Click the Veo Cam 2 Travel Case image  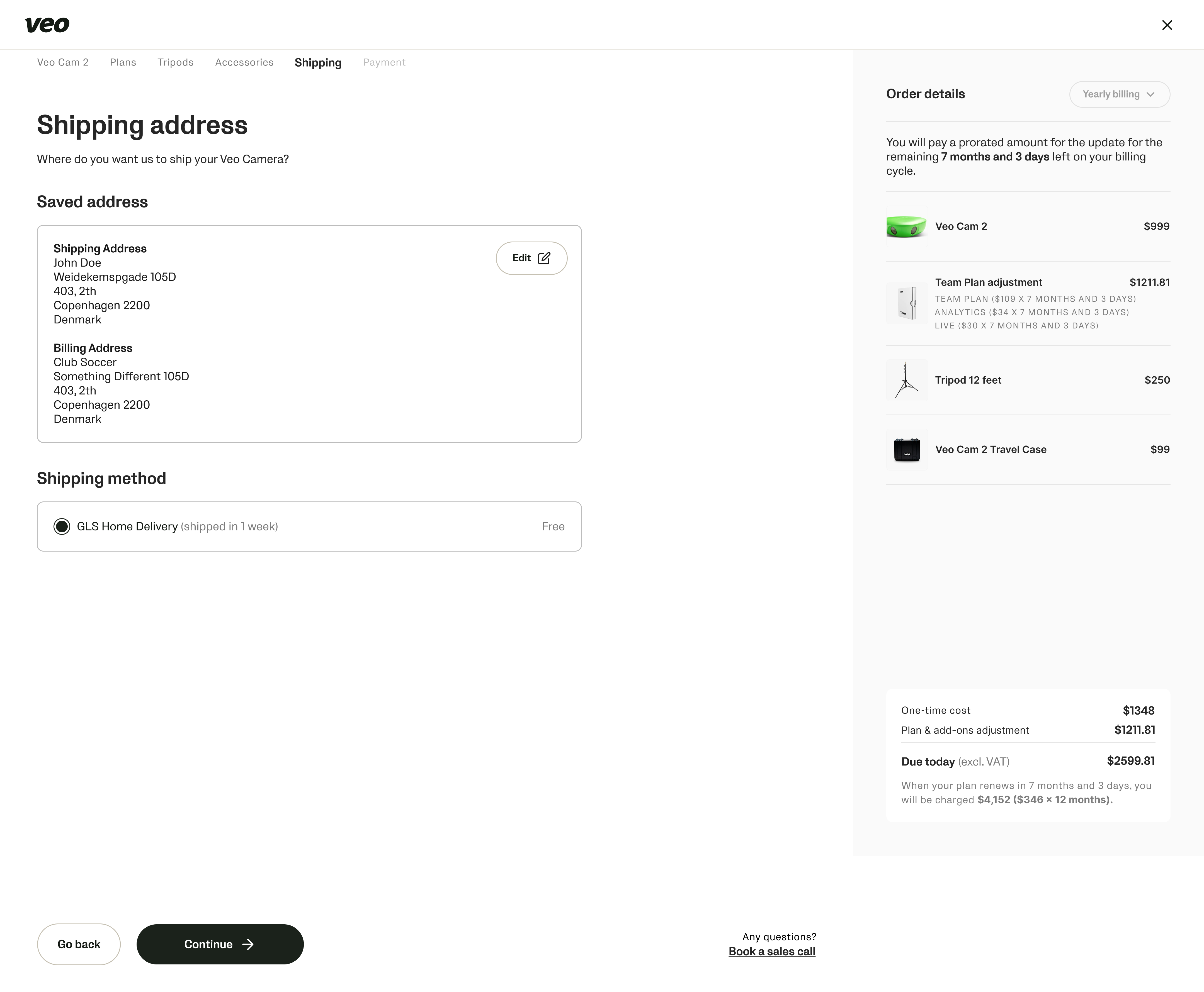[x=907, y=450]
